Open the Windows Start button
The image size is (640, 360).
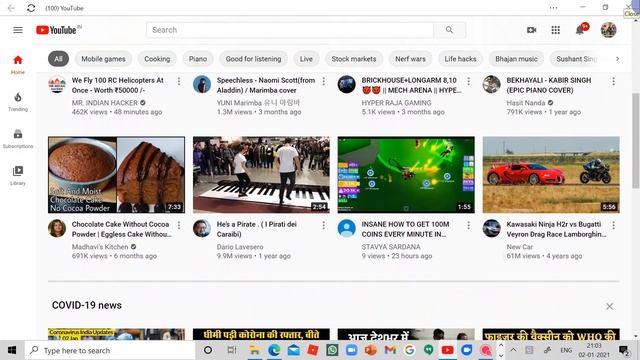[12, 350]
